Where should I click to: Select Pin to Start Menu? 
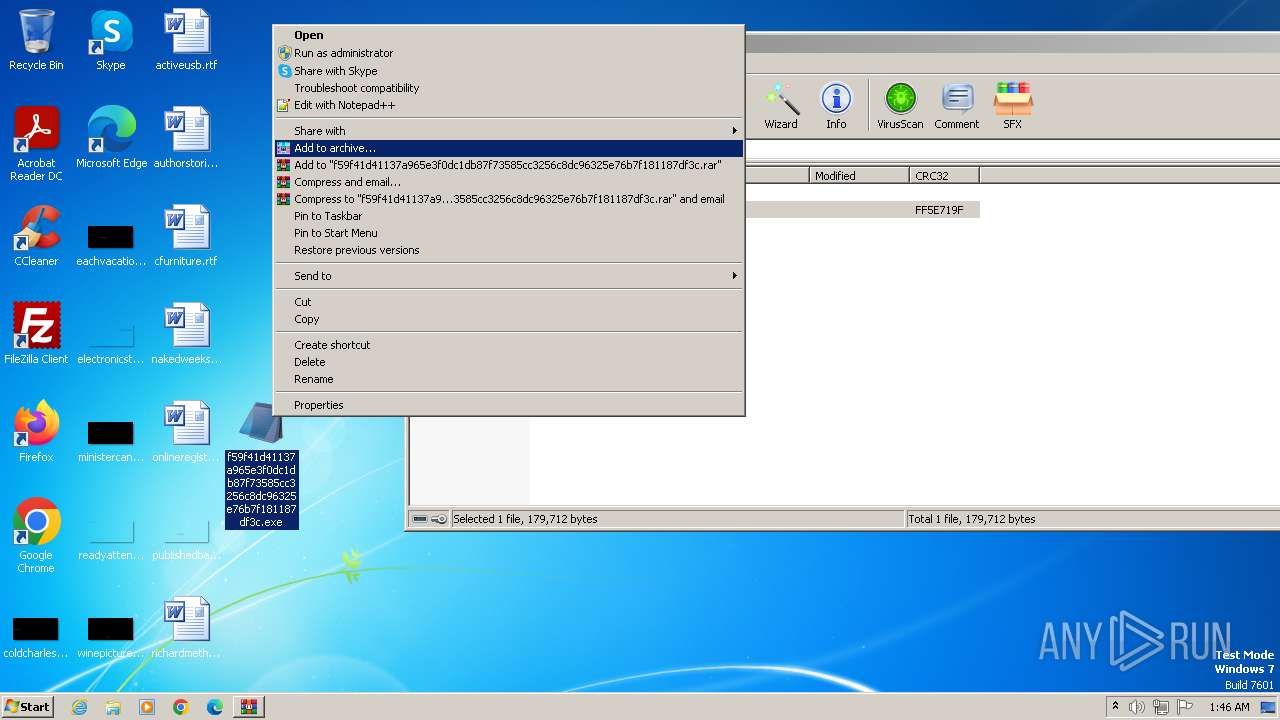click(509, 233)
